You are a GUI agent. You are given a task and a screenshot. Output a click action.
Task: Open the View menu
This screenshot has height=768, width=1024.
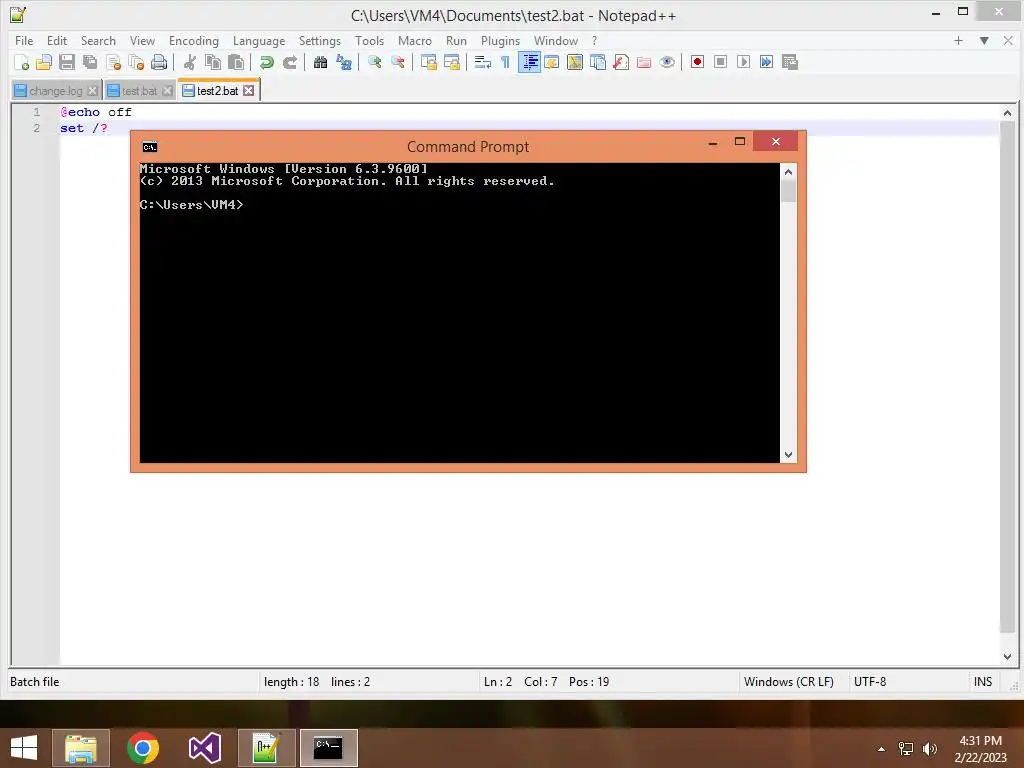(142, 40)
